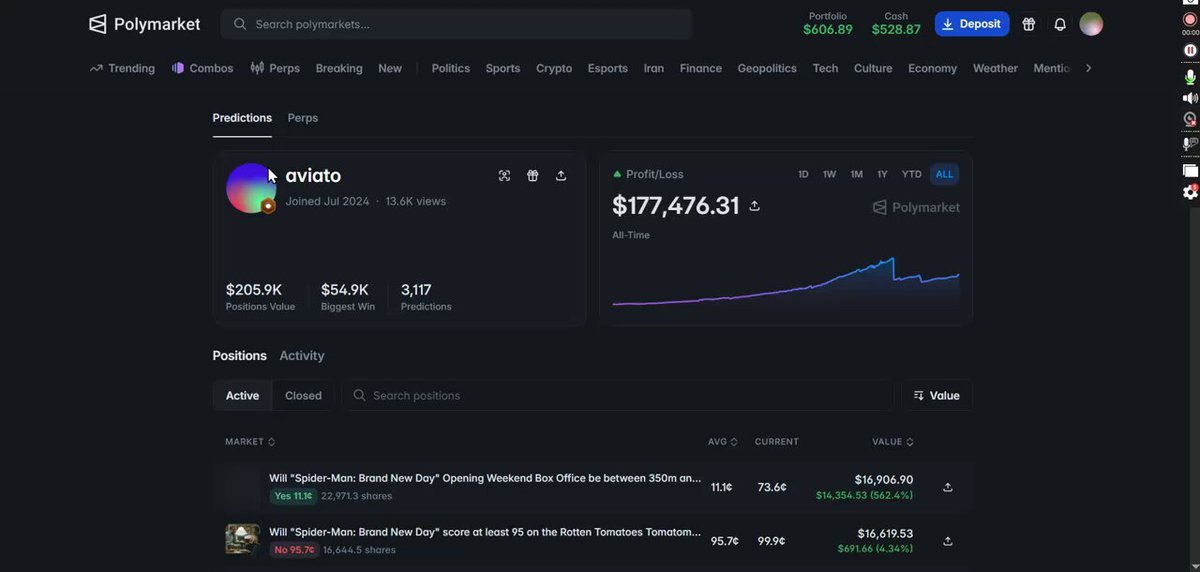Open Cash balance $528.87
This screenshot has width=1200, height=572.
tap(896, 24)
